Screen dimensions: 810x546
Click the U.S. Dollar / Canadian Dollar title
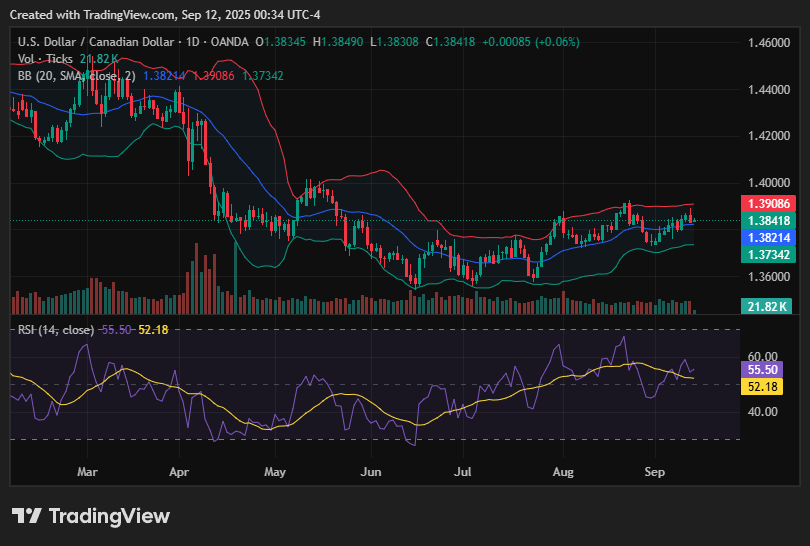click(95, 42)
